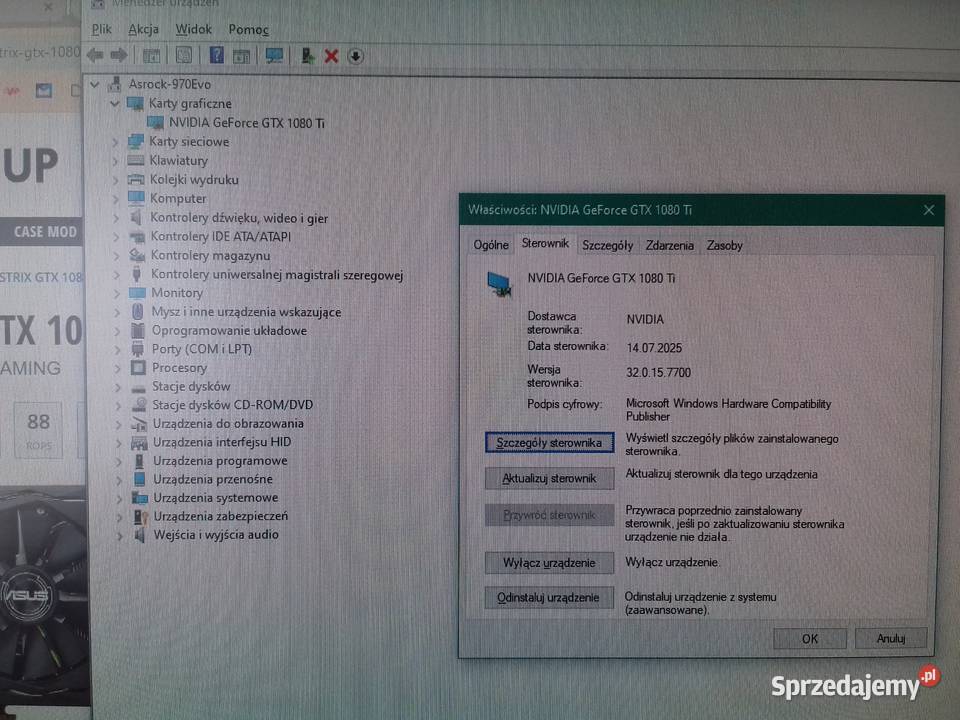
Task: Collapse the Asrock-970Evo root node
Action: coord(95,84)
